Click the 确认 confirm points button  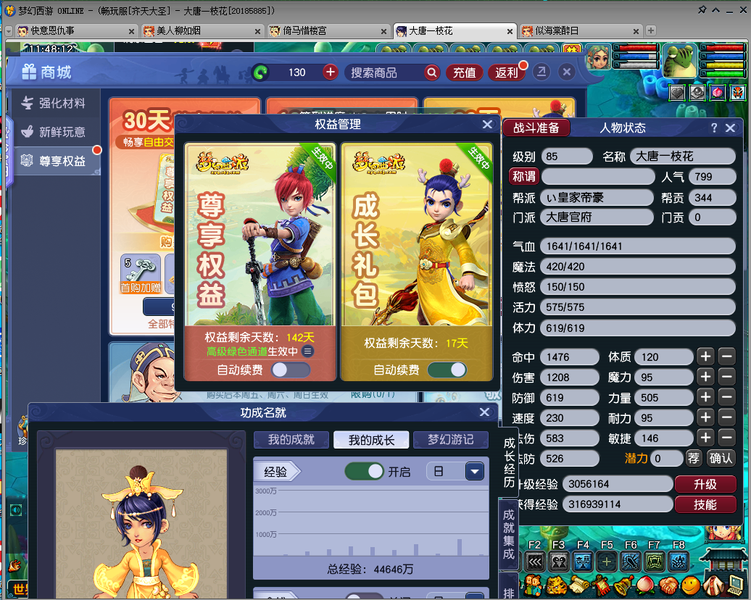(720, 458)
